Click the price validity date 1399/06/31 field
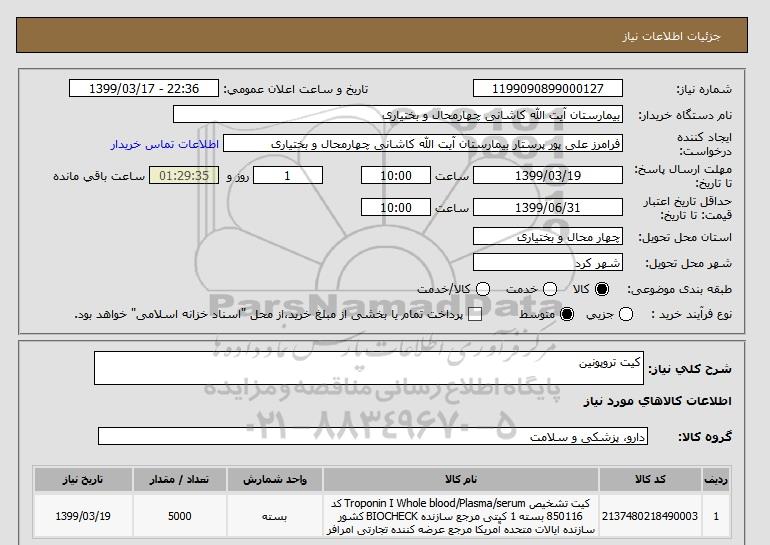The width and height of the screenshot is (770, 545). pos(548,207)
